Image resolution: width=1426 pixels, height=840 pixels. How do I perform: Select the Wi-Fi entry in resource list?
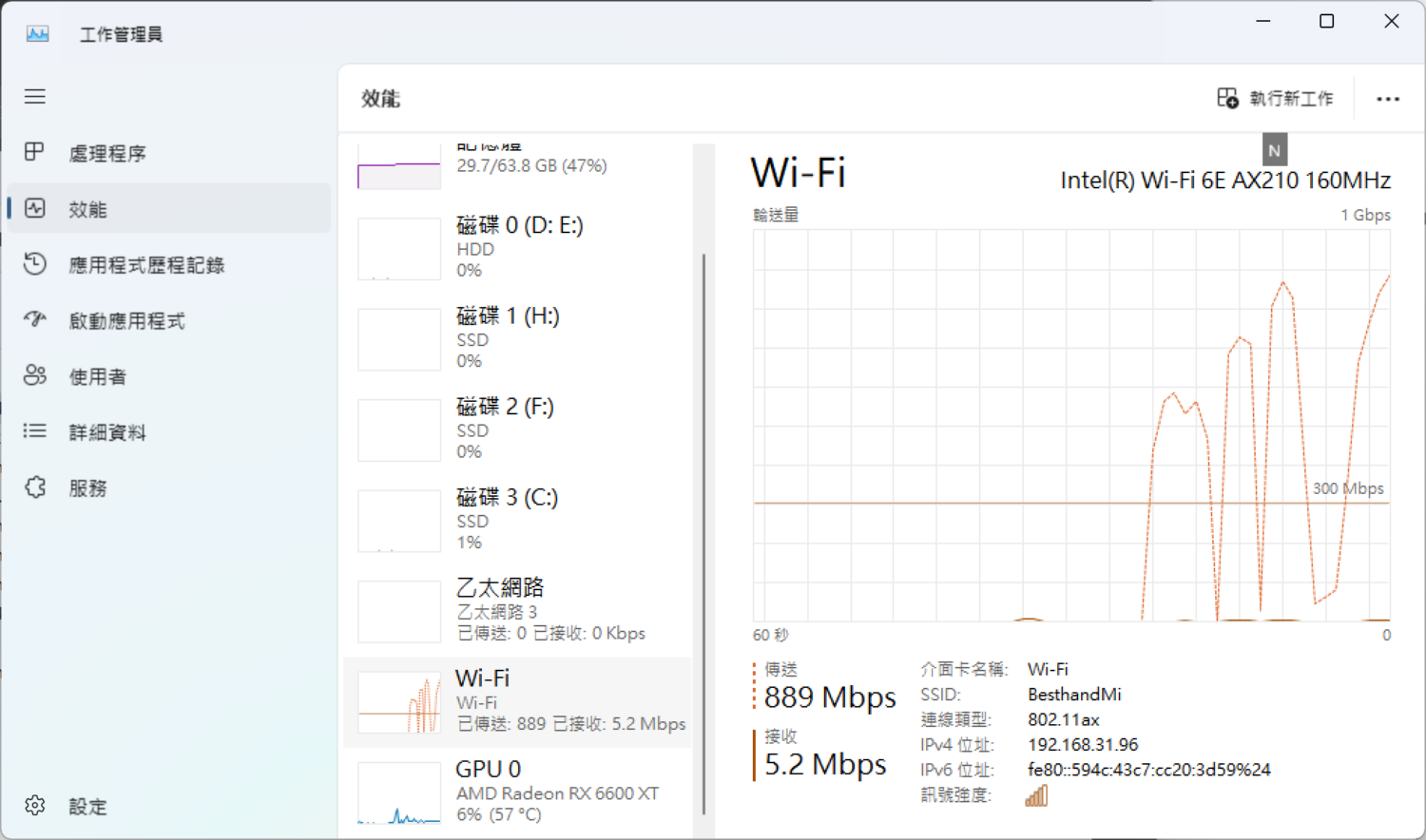[x=518, y=701]
